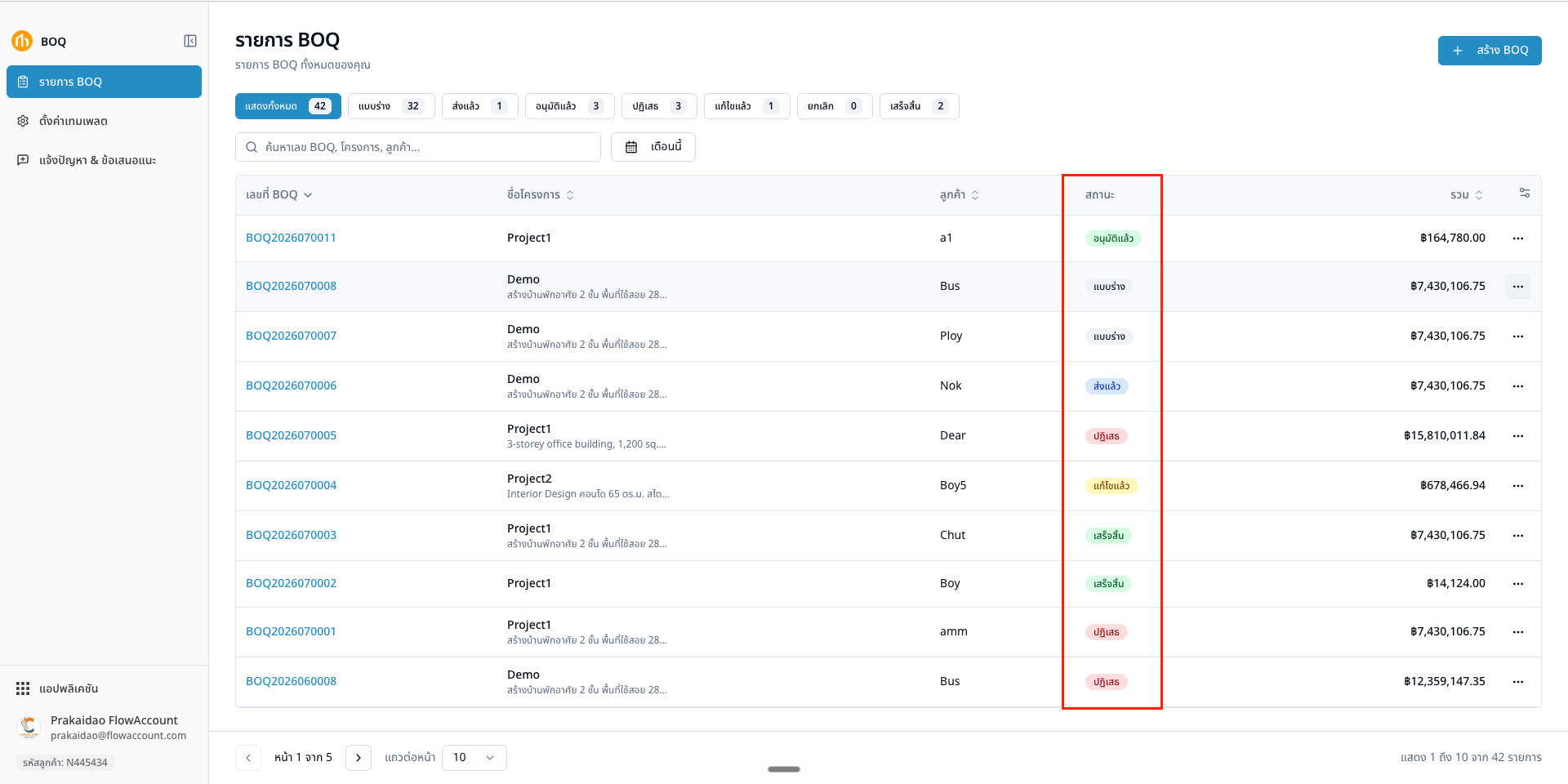The width and height of the screenshot is (1568, 784).
Task: Show completed status tab with 2
Action: (x=919, y=106)
